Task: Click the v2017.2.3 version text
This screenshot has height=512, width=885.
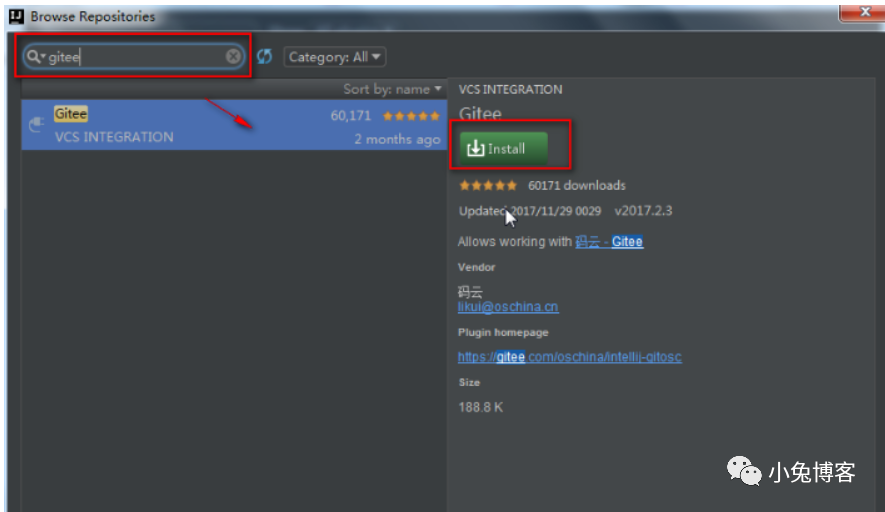Action: (643, 211)
